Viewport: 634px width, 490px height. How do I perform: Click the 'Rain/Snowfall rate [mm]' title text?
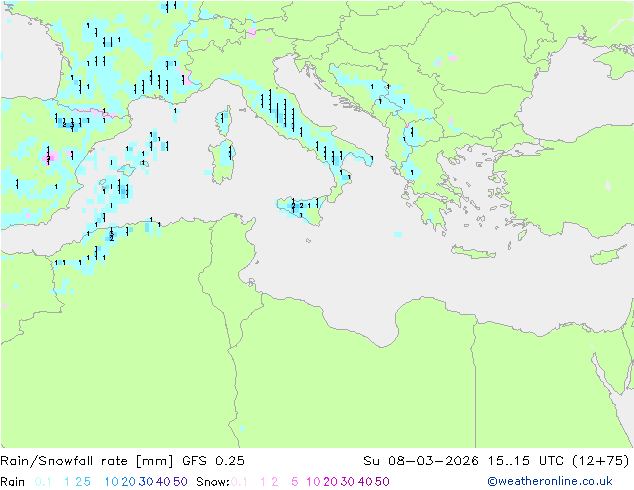[87, 461]
